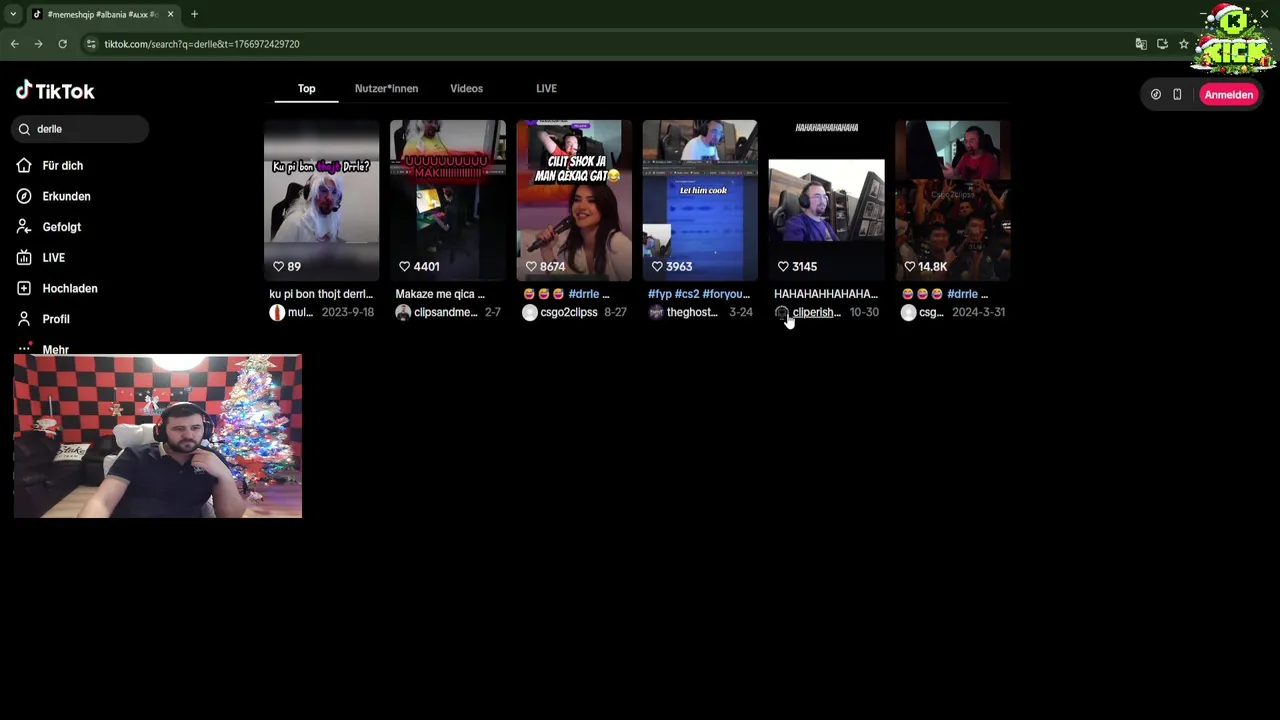Click the search field containing derlle
Image resolution: width=1280 pixels, height=720 pixels.
[x=80, y=129]
